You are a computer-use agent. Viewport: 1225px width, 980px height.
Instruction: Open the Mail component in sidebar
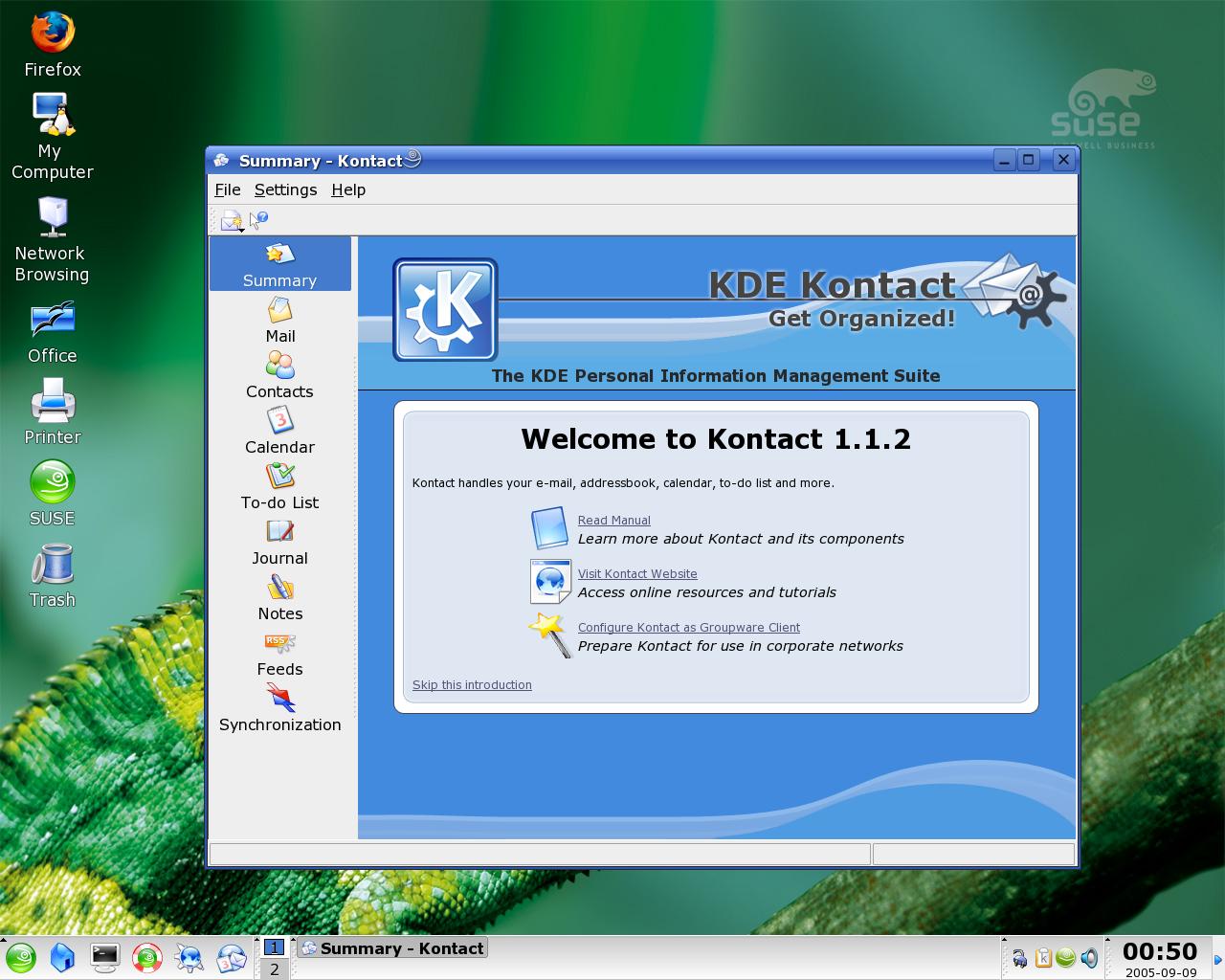coord(279,321)
